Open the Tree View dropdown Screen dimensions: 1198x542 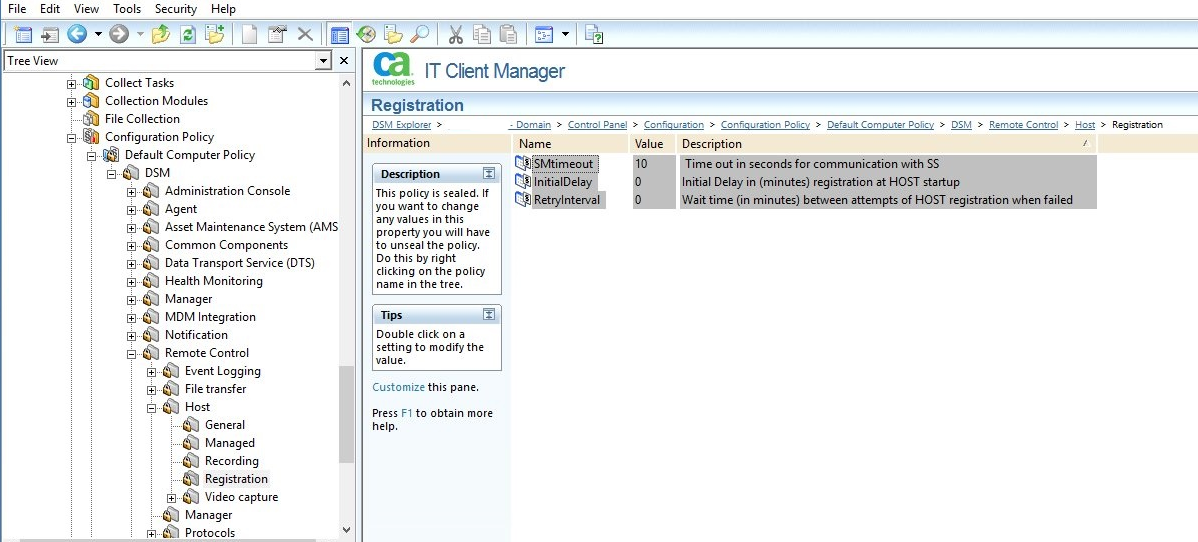(x=322, y=61)
